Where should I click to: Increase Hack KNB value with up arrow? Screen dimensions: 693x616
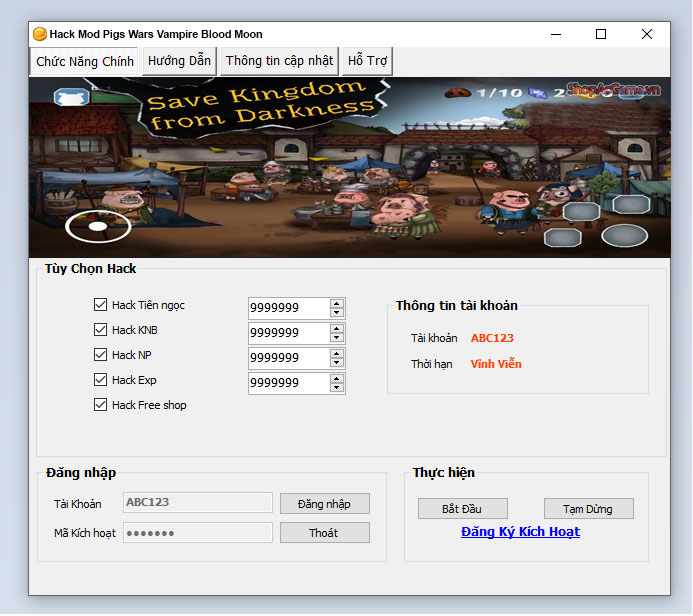pos(337,328)
